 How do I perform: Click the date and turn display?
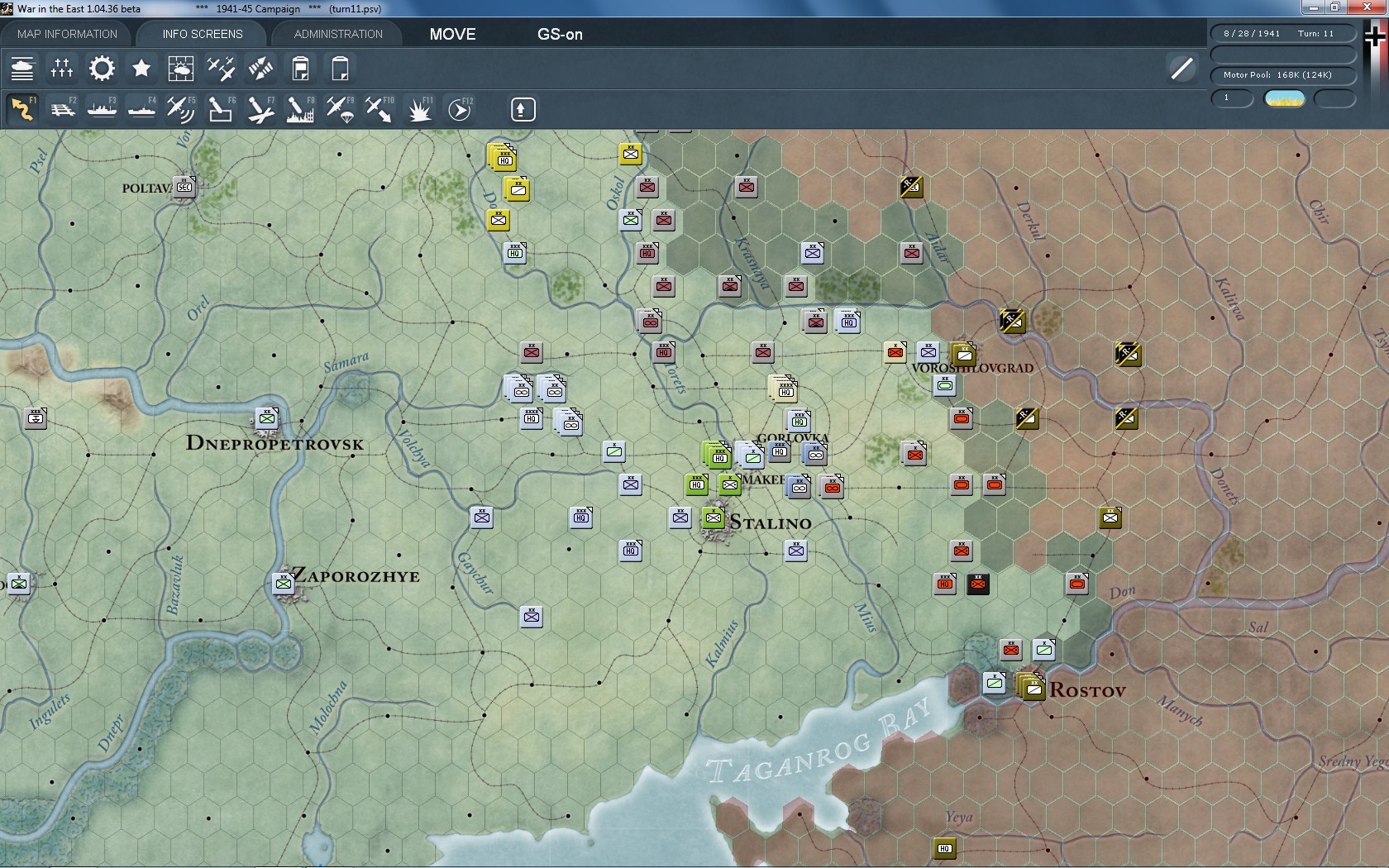click(x=1283, y=34)
